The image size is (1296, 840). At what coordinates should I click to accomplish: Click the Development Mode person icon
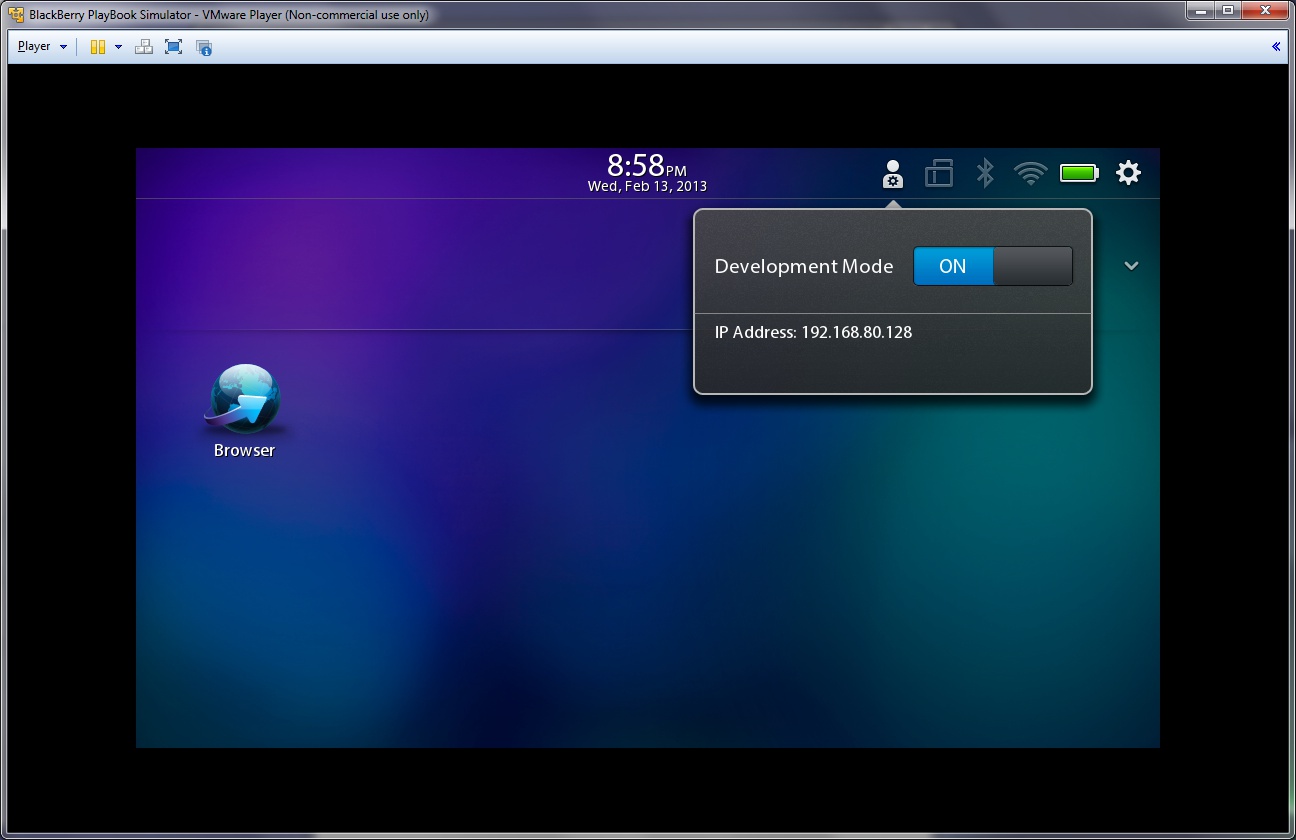tap(893, 174)
